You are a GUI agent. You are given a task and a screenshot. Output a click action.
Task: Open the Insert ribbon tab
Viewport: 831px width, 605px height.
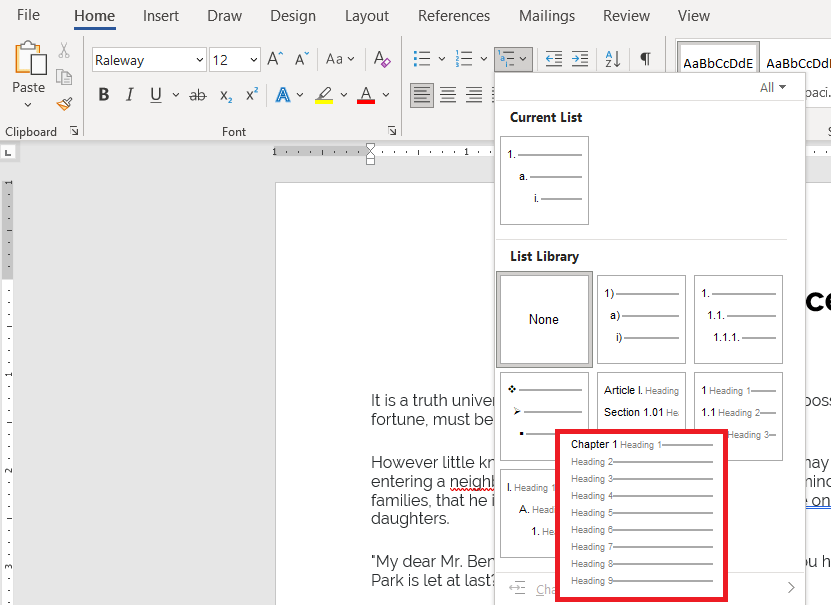pos(161,16)
